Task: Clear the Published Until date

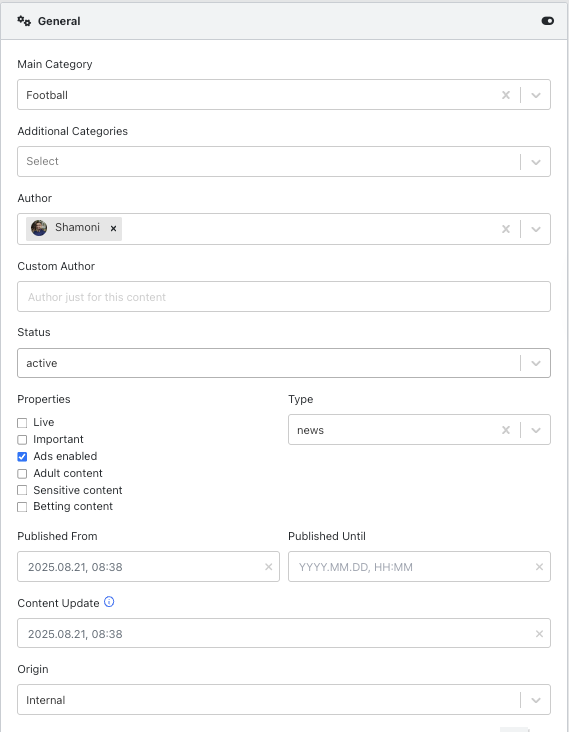Action: (x=539, y=567)
